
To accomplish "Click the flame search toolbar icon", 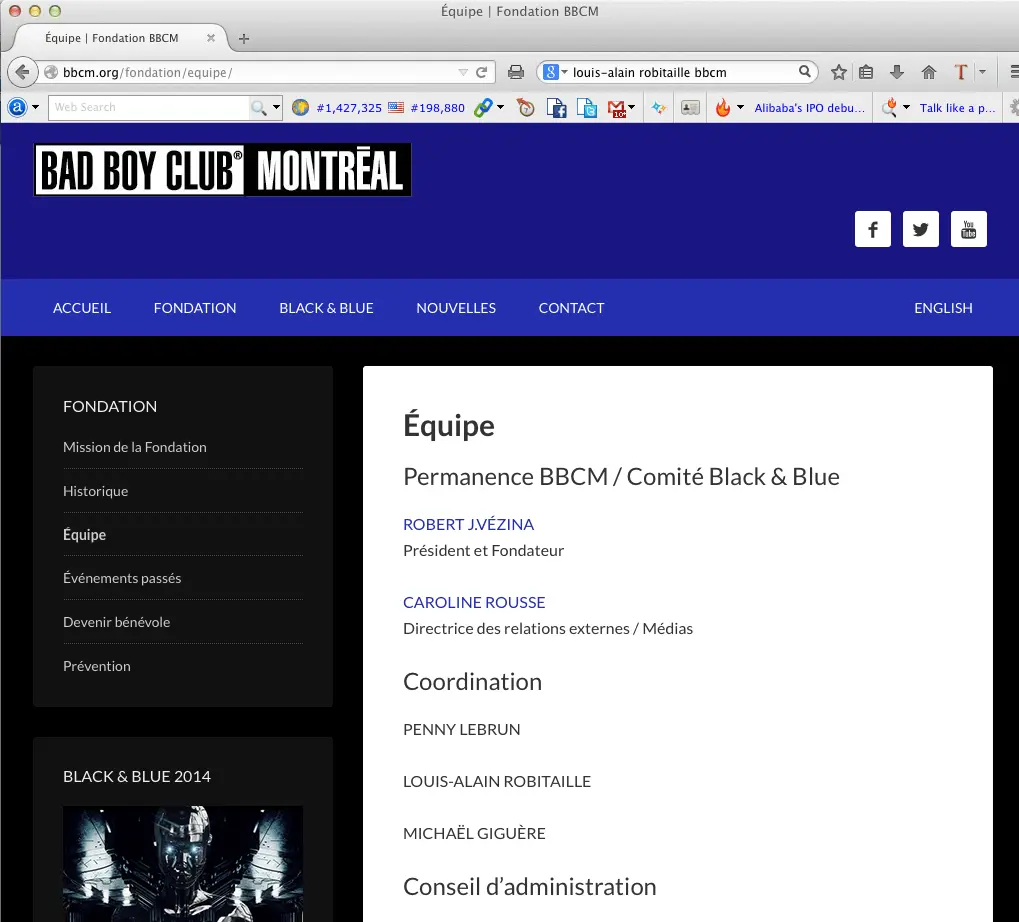I will pyautogui.click(x=889, y=107).
